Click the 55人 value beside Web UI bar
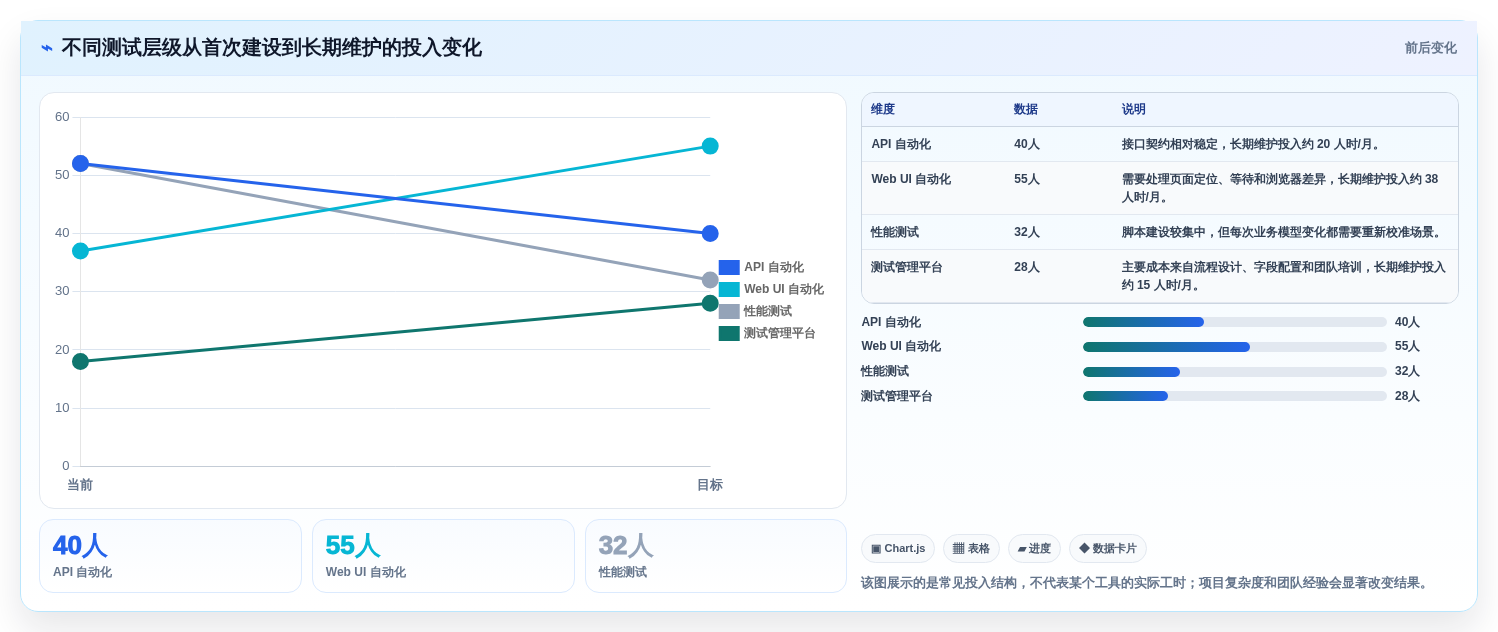Screen dimensions: 1498x632 (1407, 346)
